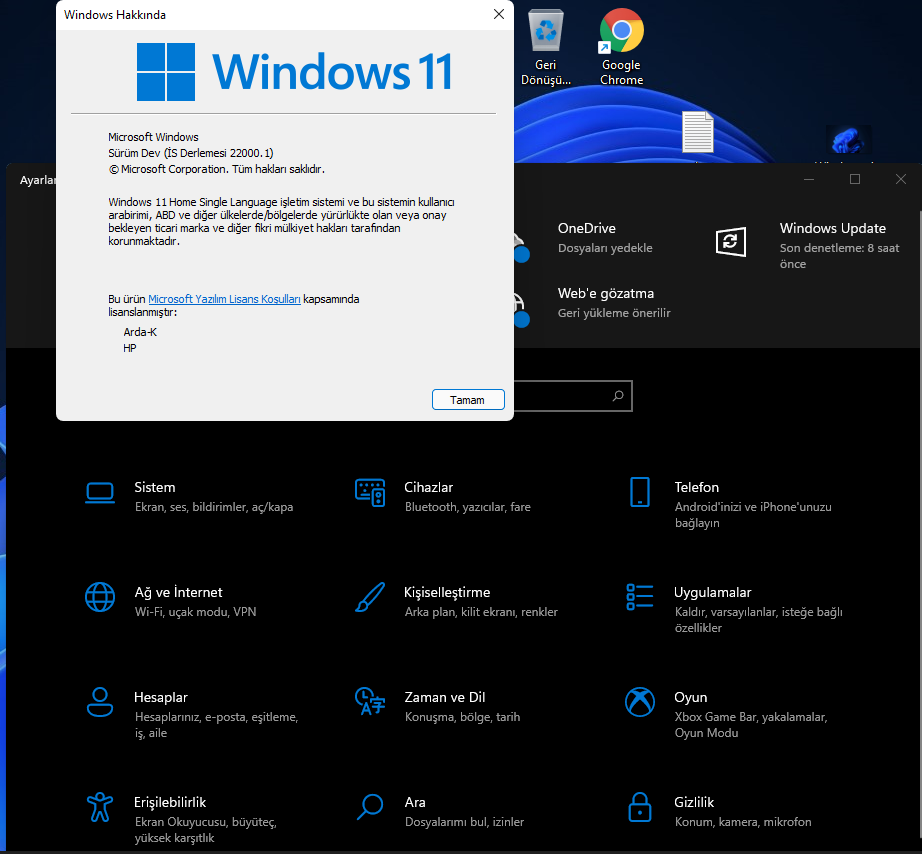
Task: Open the Hesaplar person icon
Action: pos(100,702)
